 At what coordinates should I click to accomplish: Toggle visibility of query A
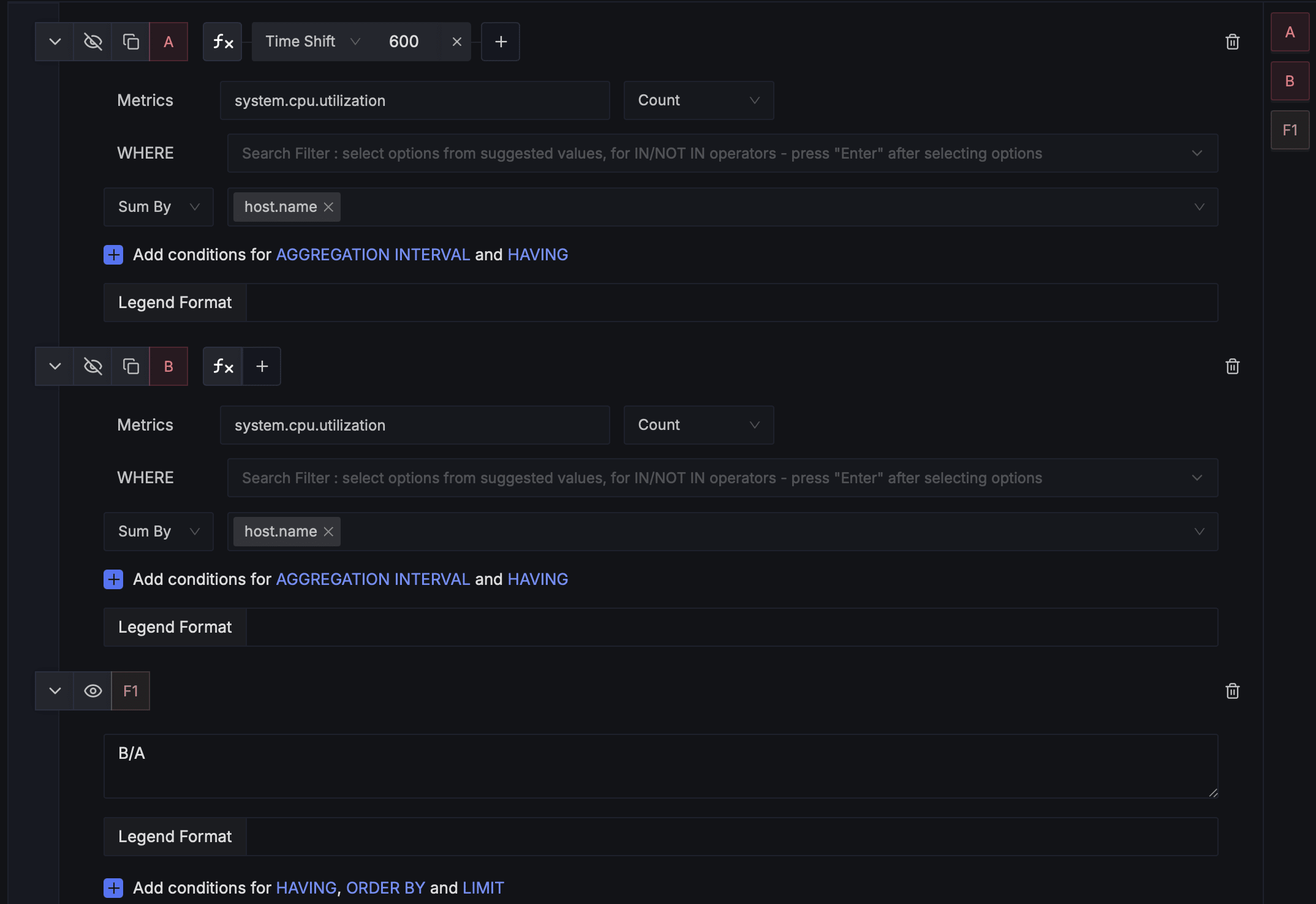pos(93,42)
